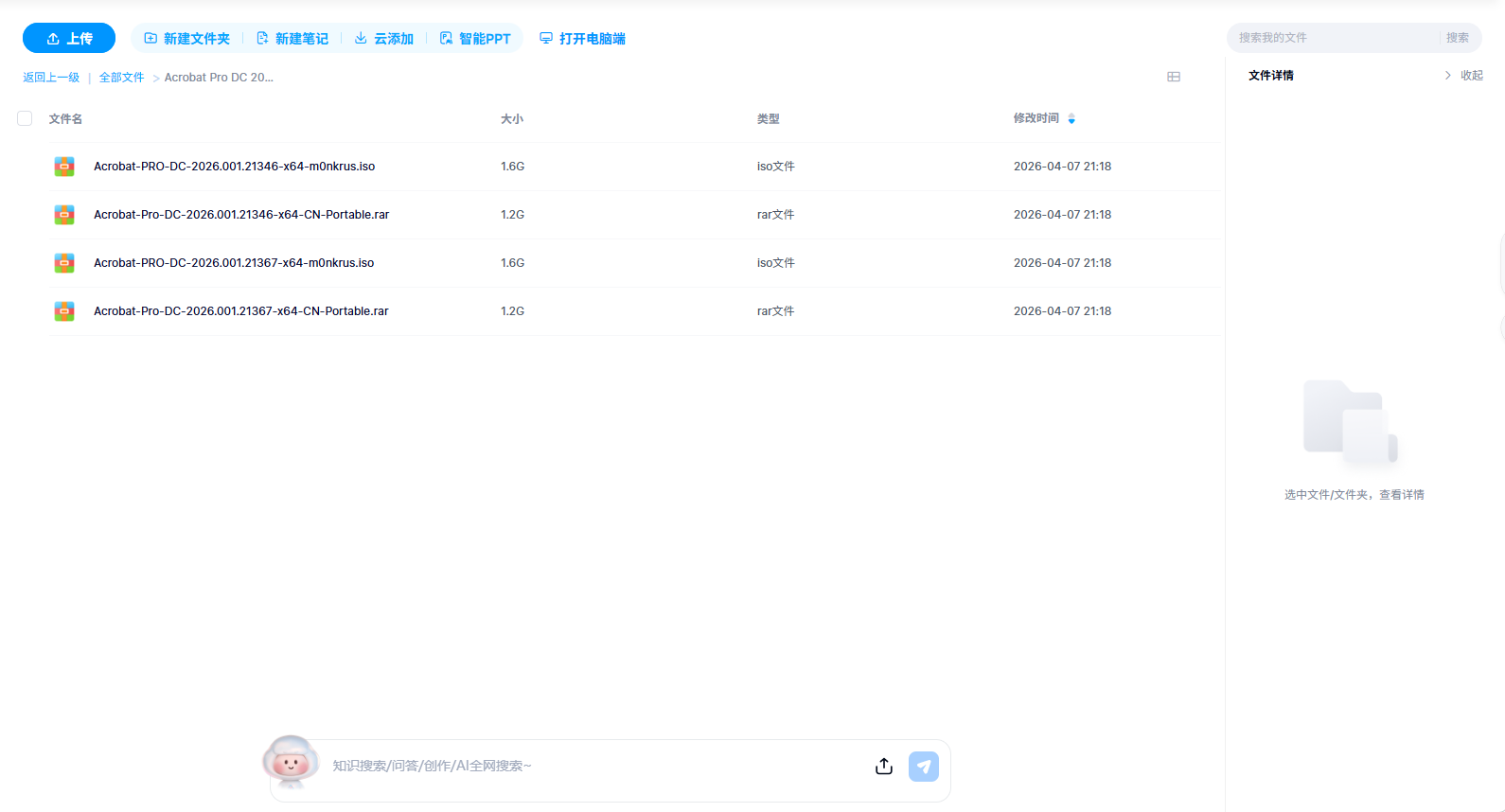Sort by the 类型 column header
1505x812 pixels.
(769, 119)
